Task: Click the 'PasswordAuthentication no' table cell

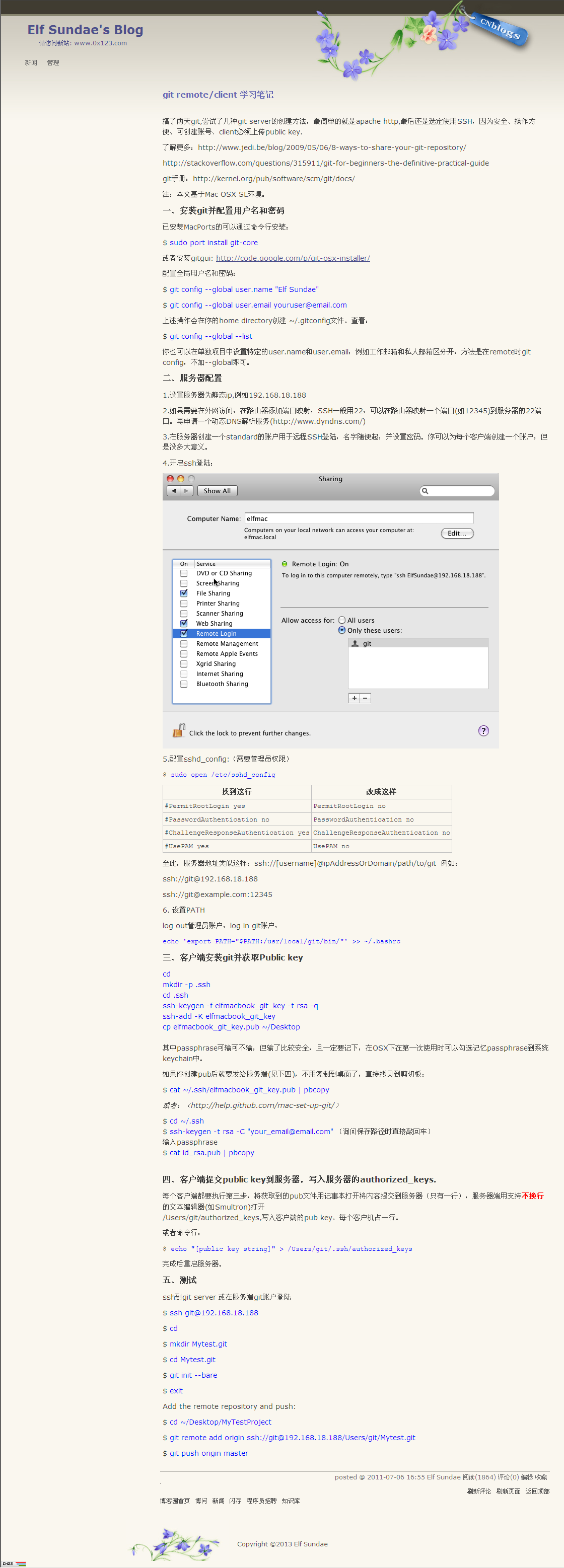Action: click(x=381, y=819)
